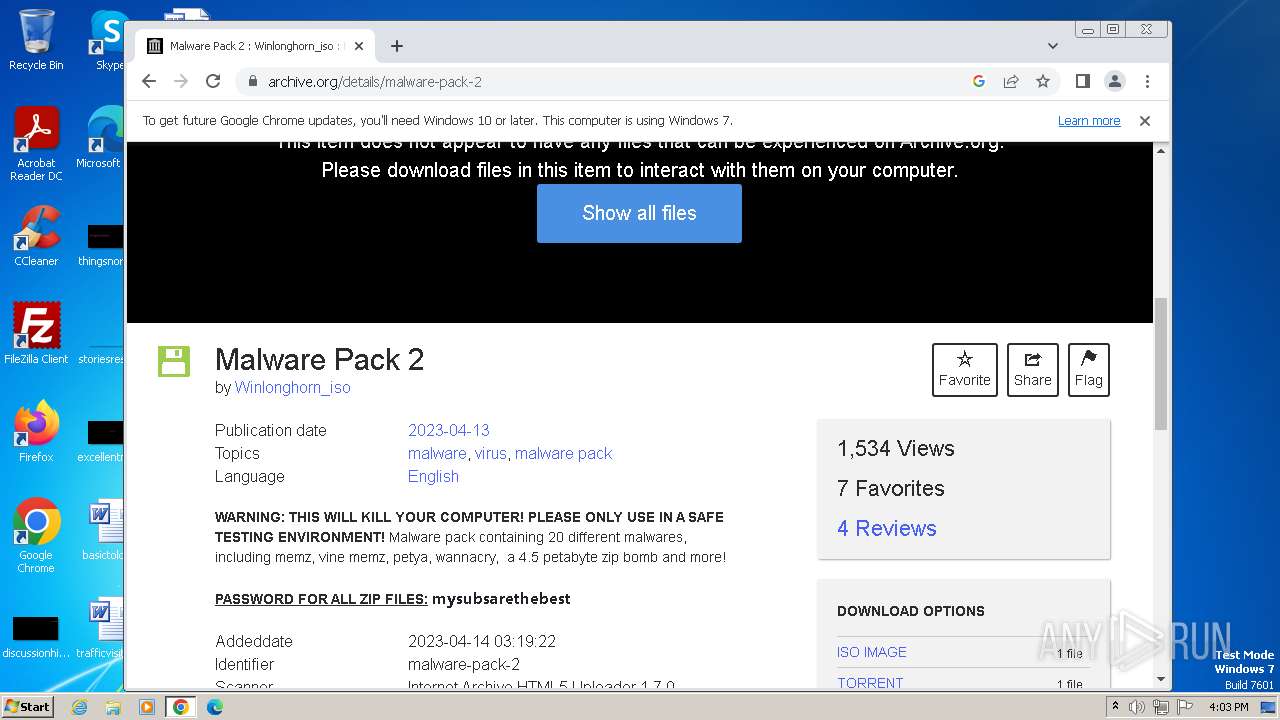The width and height of the screenshot is (1280, 720).
Task: Open File Explorer from taskbar
Action: pyautogui.click(x=113, y=707)
